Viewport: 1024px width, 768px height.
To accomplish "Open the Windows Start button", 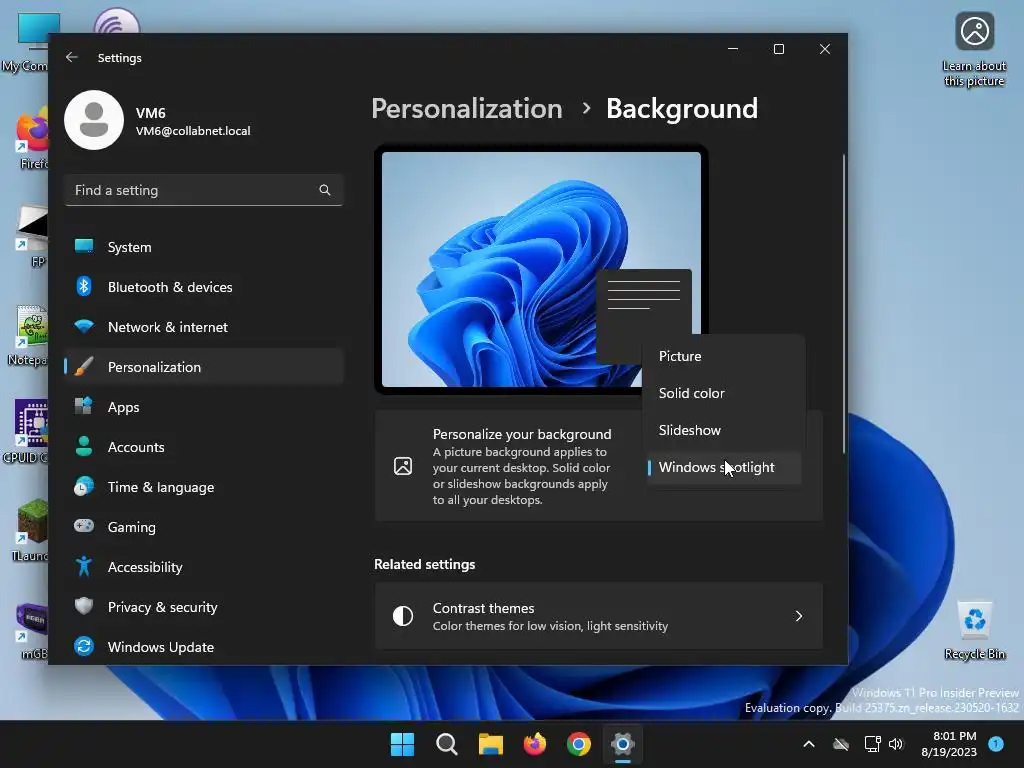I will 402,744.
